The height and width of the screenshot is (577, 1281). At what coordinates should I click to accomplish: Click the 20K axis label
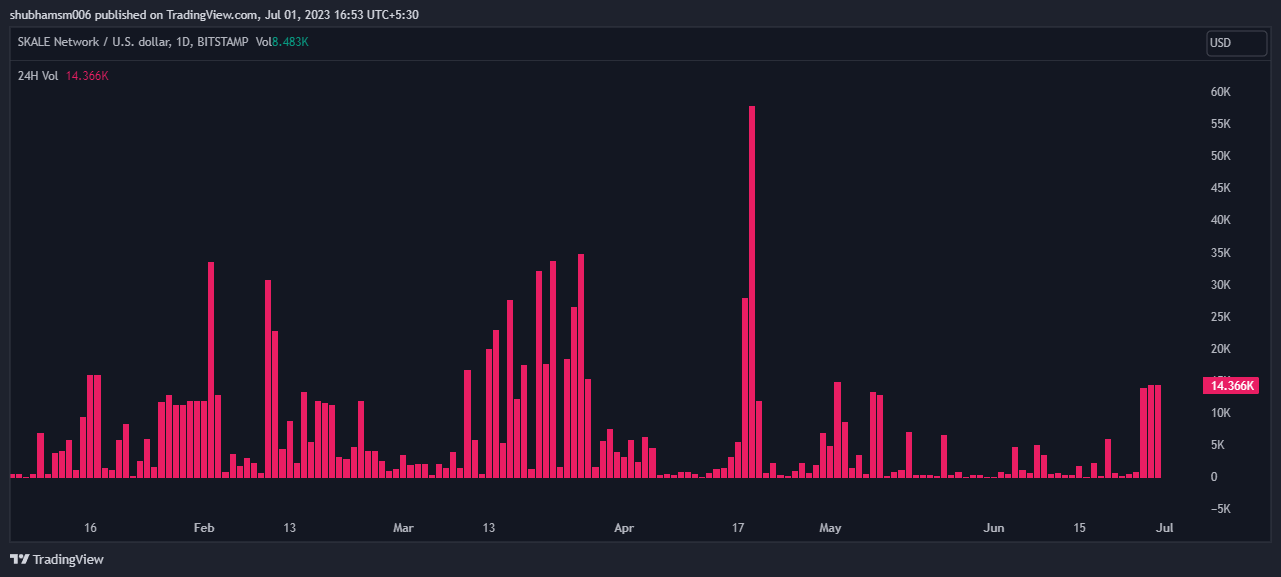1220,349
